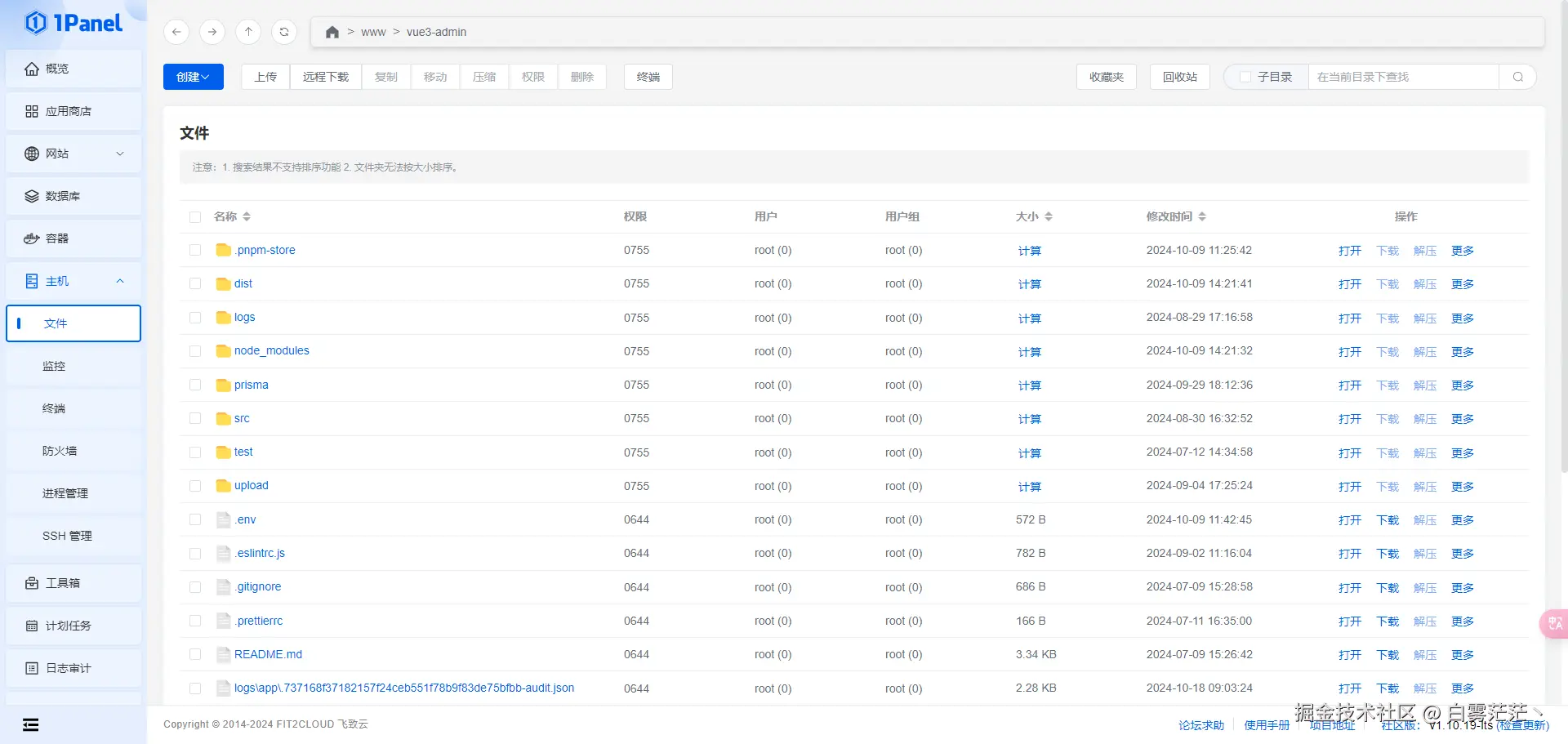Click the 1Panel logo

73,23
